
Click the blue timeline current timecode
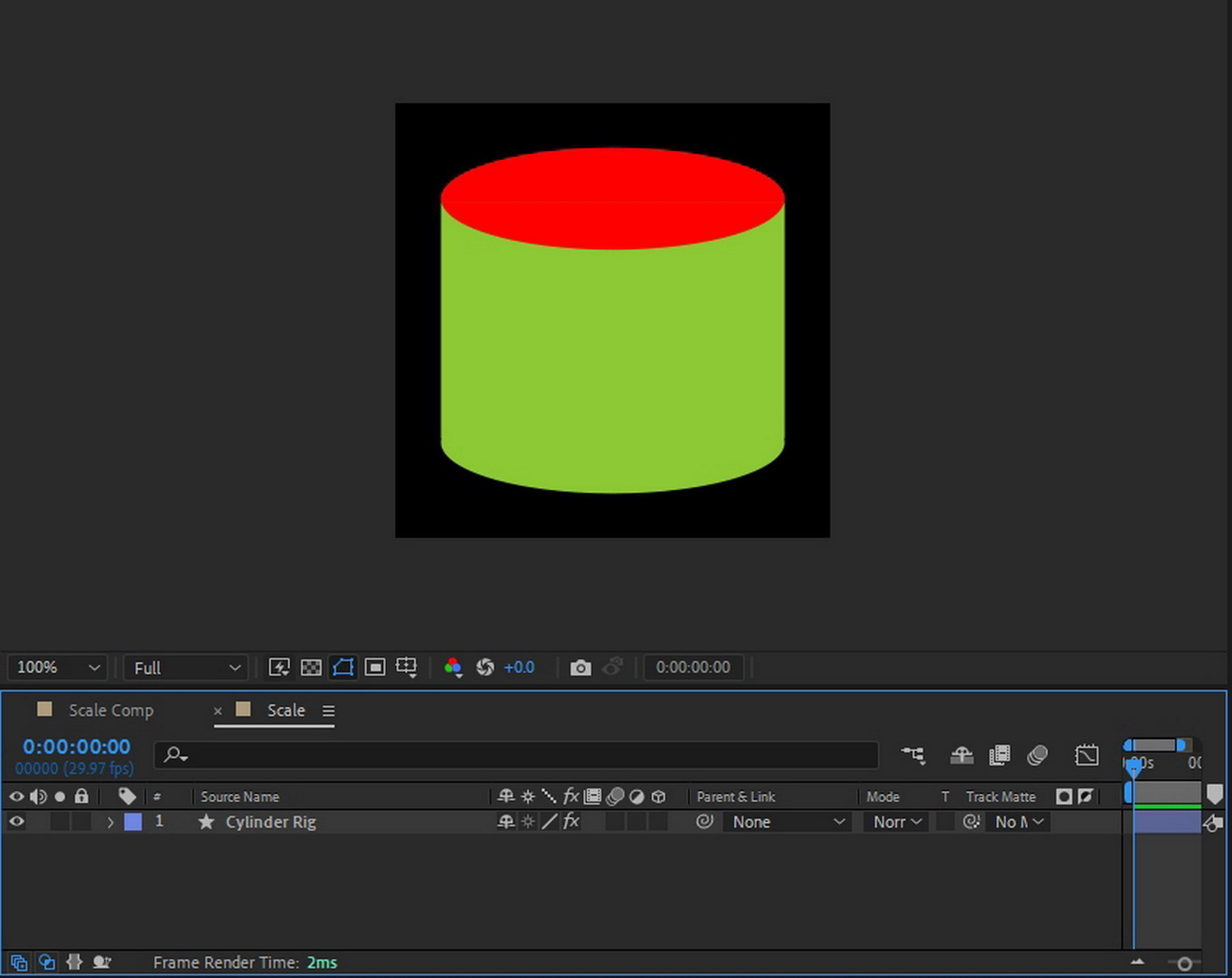(76, 747)
